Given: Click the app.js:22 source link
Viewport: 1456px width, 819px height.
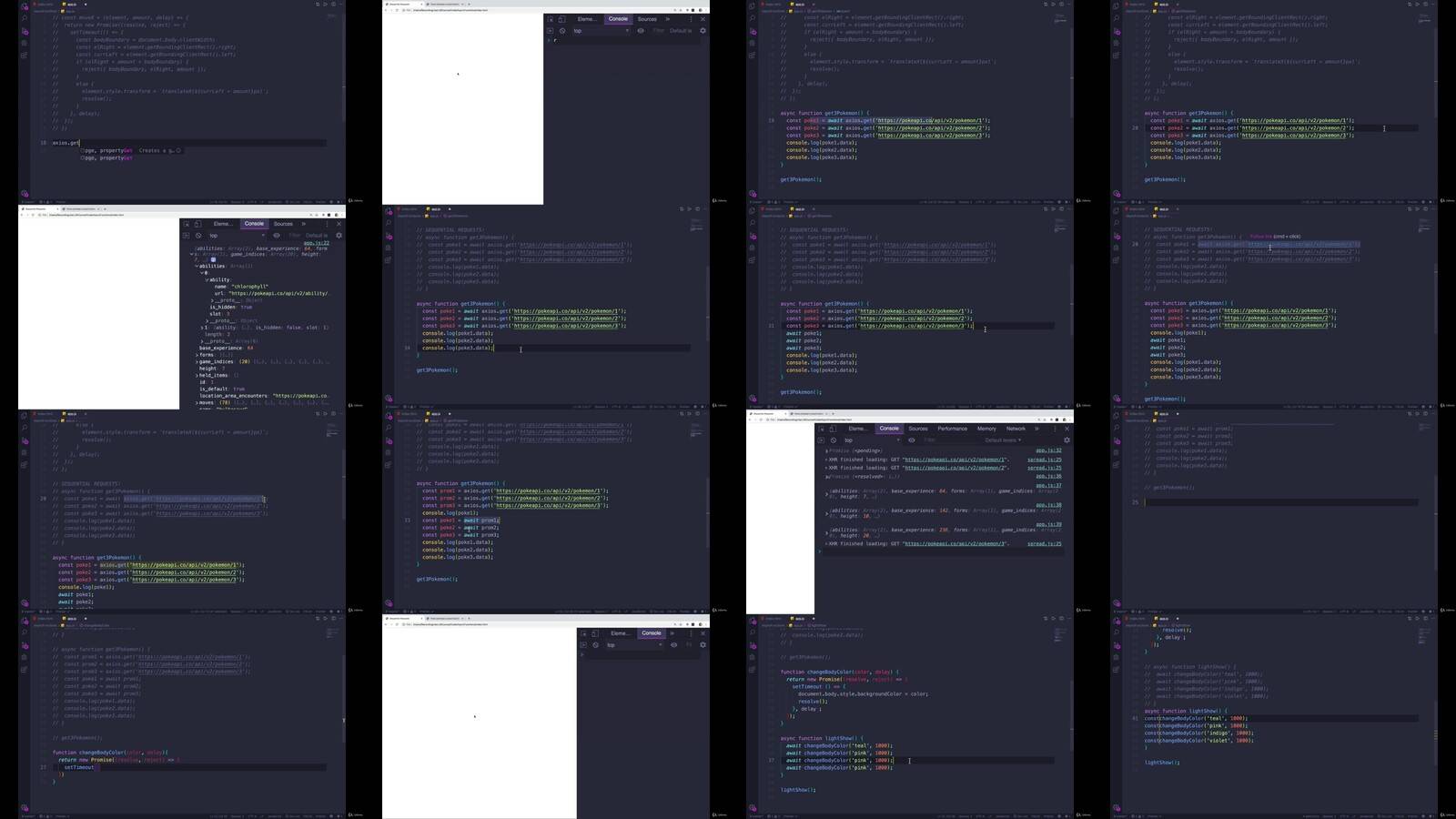Looking at the screenshot, I should click(316, 243).
